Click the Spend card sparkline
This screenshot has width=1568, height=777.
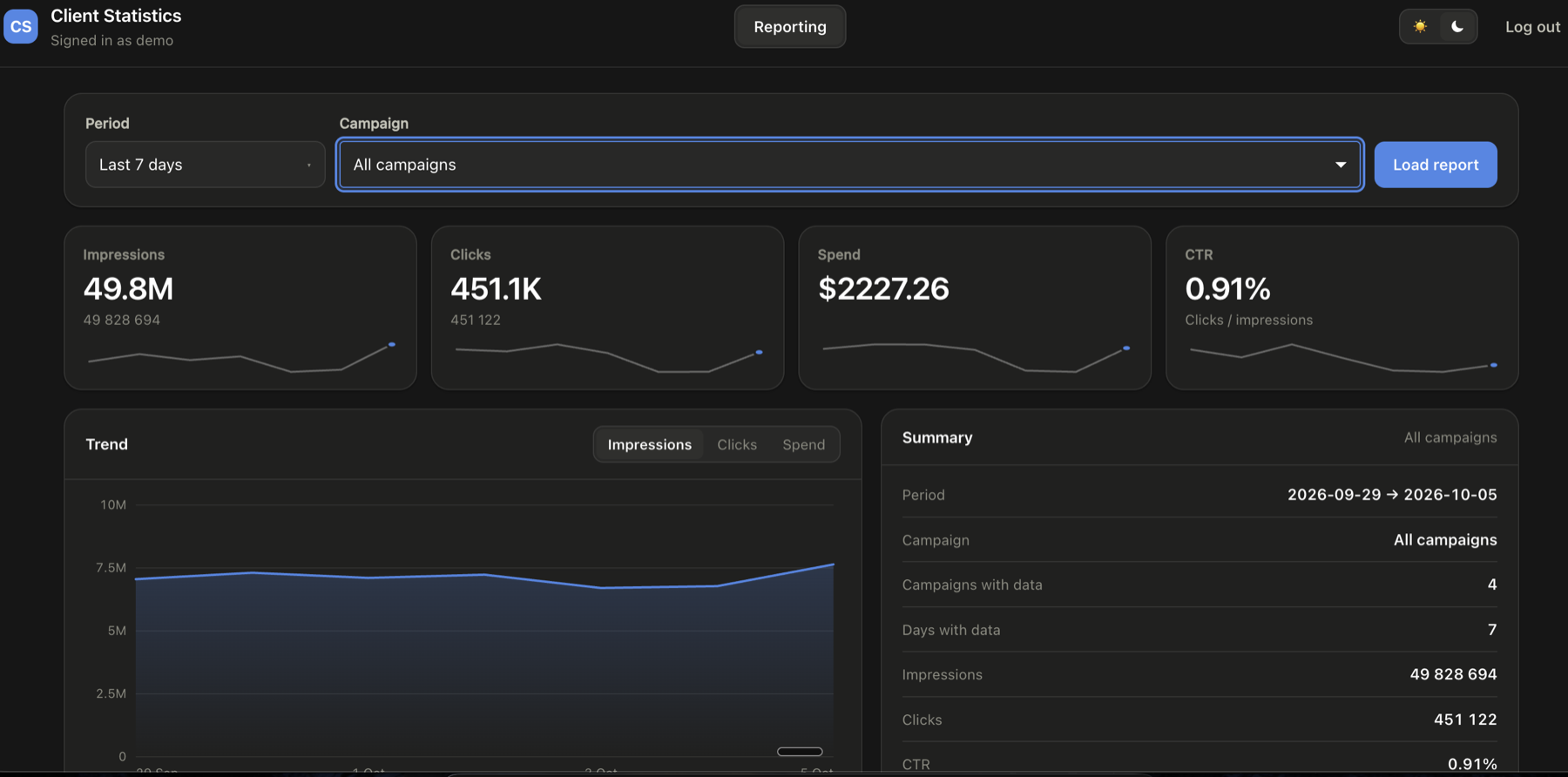(x=977, y=358)
